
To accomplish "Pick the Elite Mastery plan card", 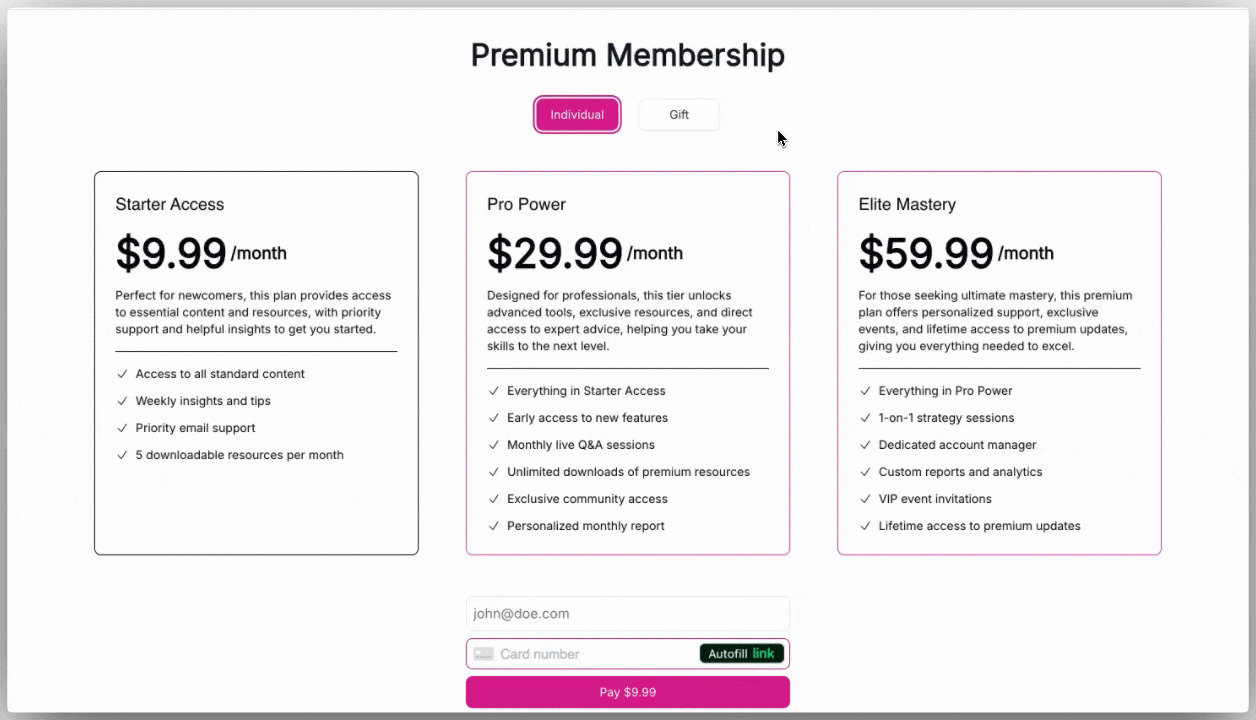I will (999, 363).
